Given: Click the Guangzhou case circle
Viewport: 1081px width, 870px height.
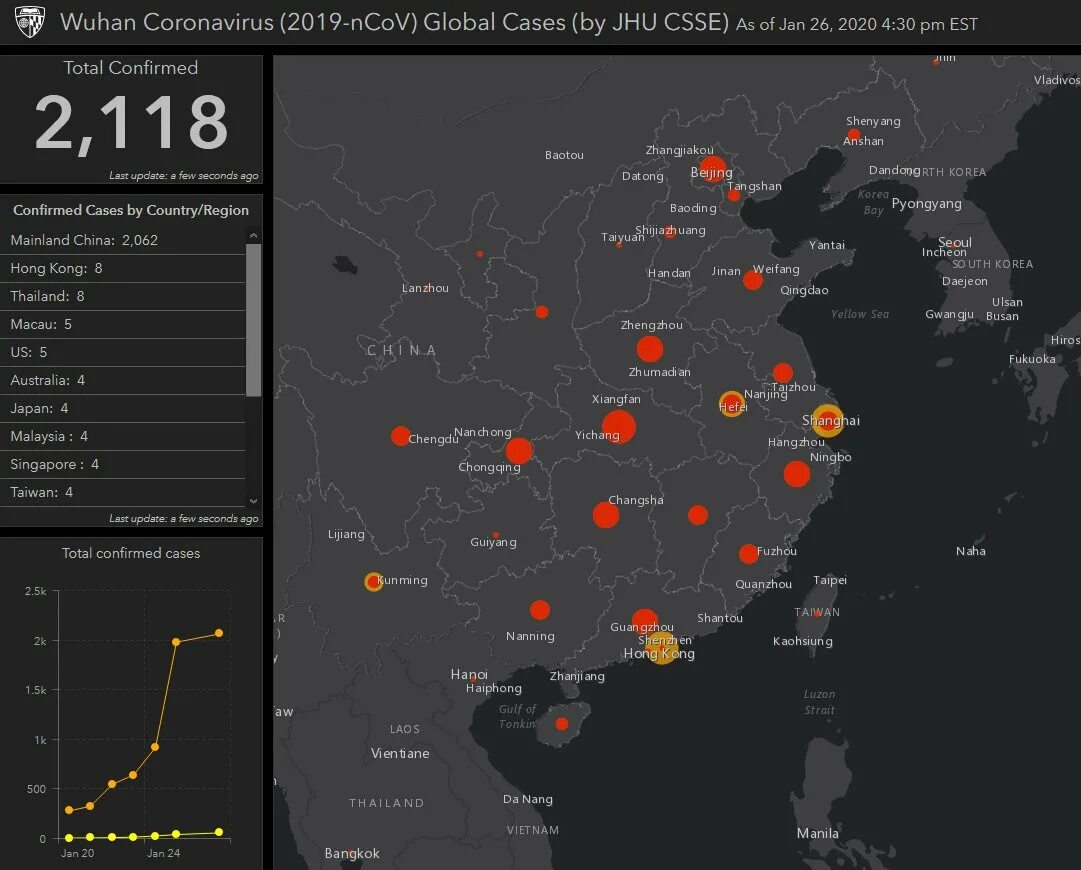Looking at the screenshot, I should click(x=645, y=621).
